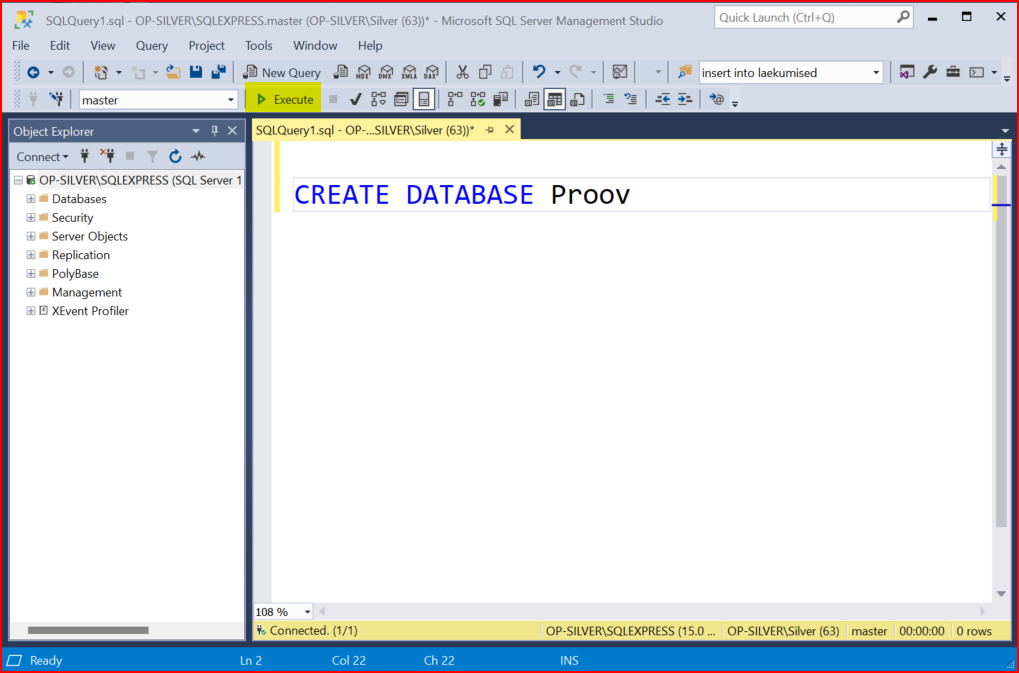Viewport: 1019px width, 673px height.
Task: Open the Undo history dropdown arrow
Action: tap(557, 72)
